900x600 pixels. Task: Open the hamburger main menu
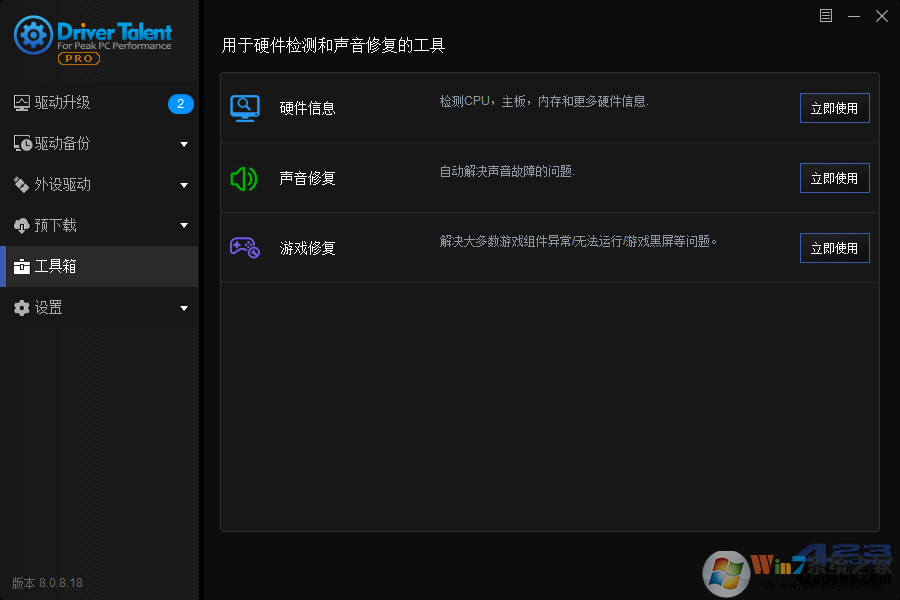pos(826,15)
